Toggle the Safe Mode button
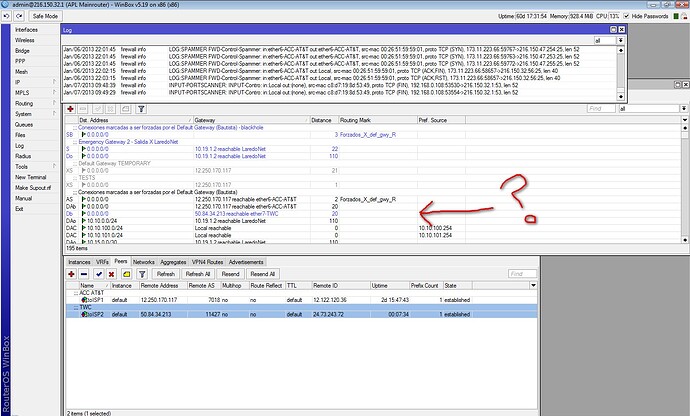 pyautogui.click(x=45, y=16)
